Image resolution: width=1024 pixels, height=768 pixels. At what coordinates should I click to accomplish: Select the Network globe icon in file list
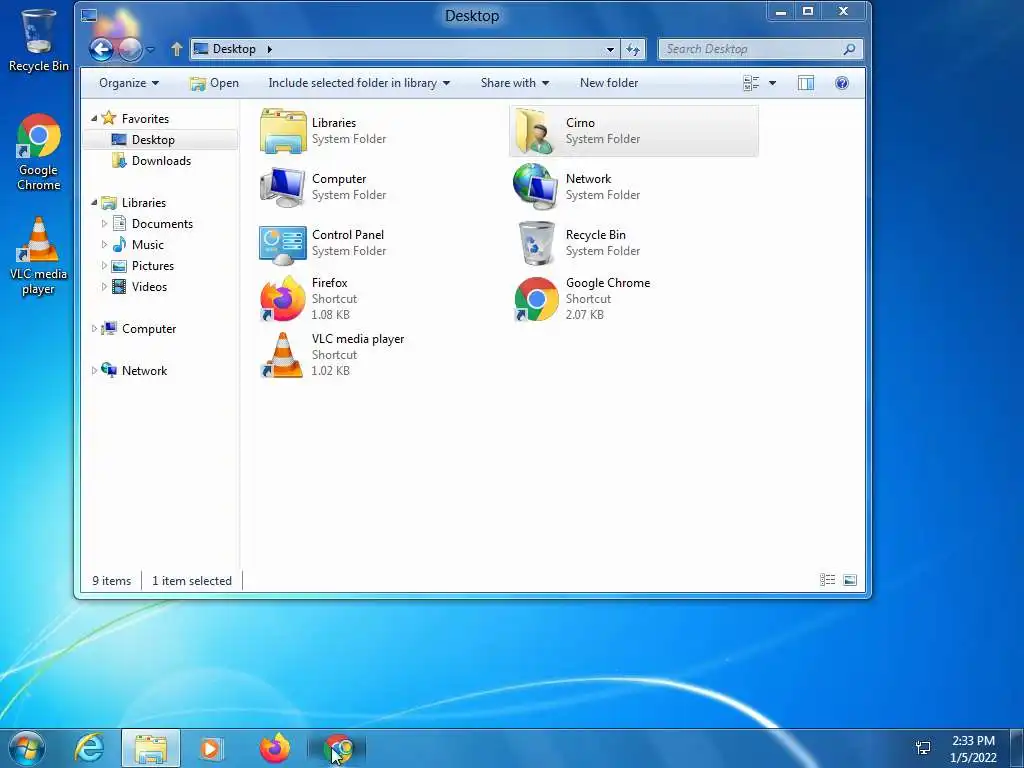[x=536, y=187]
